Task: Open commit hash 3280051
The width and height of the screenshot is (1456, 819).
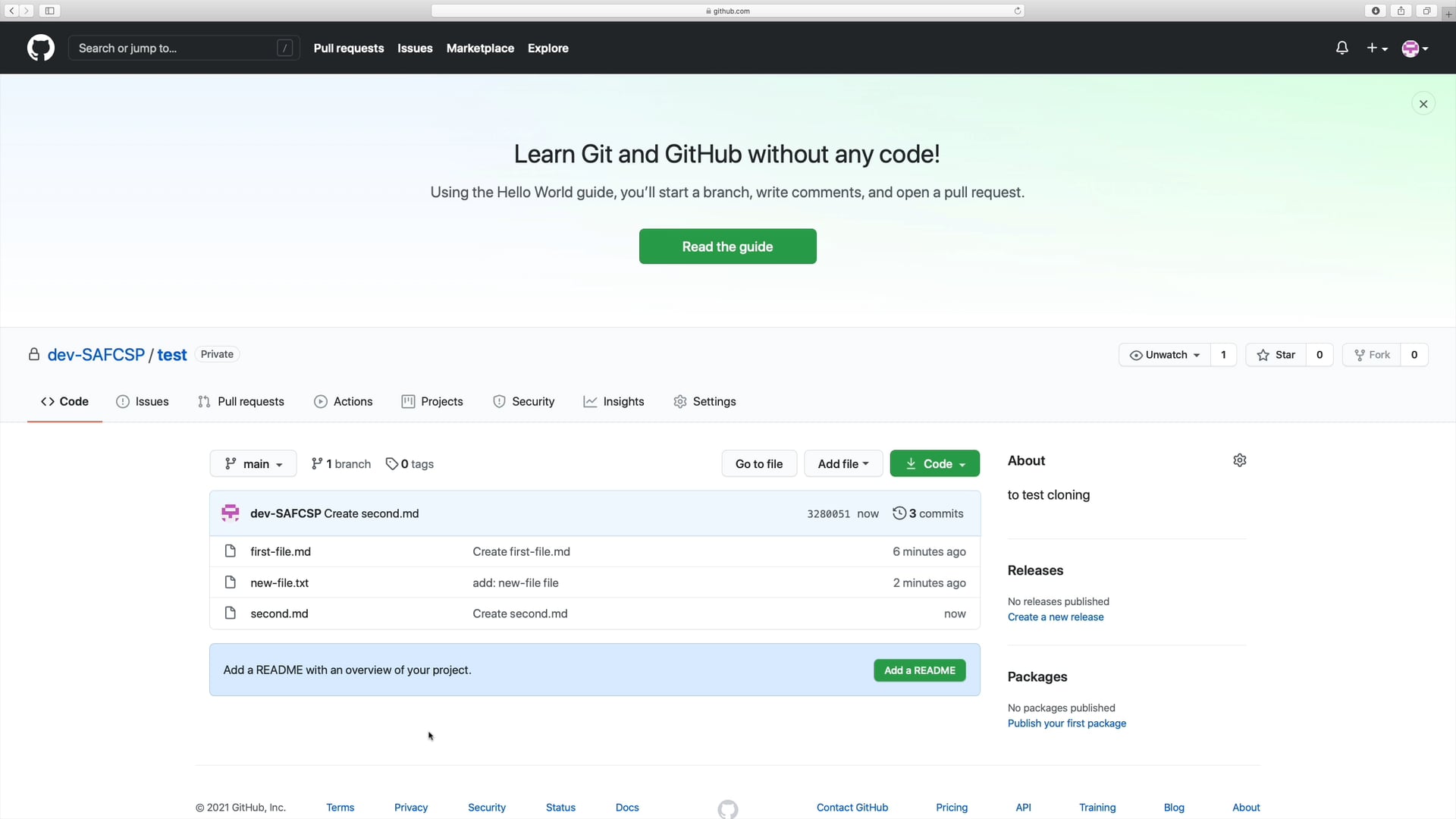Action: click(x=828, y=514)
